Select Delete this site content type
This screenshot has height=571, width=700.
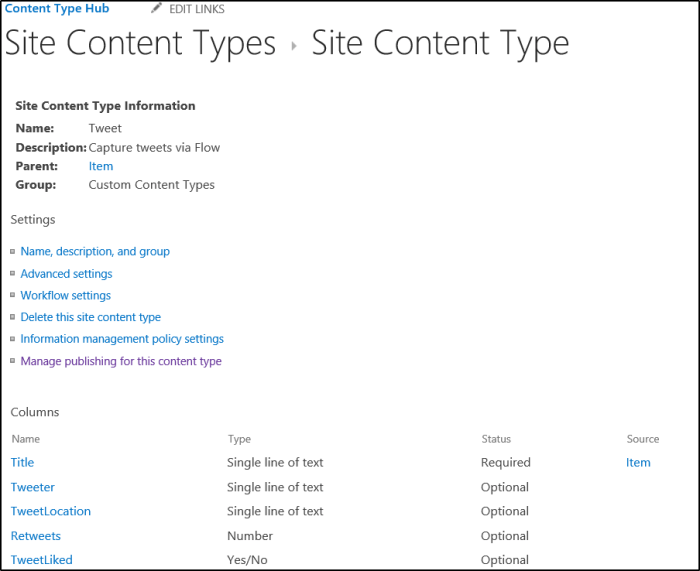point(91,317)
